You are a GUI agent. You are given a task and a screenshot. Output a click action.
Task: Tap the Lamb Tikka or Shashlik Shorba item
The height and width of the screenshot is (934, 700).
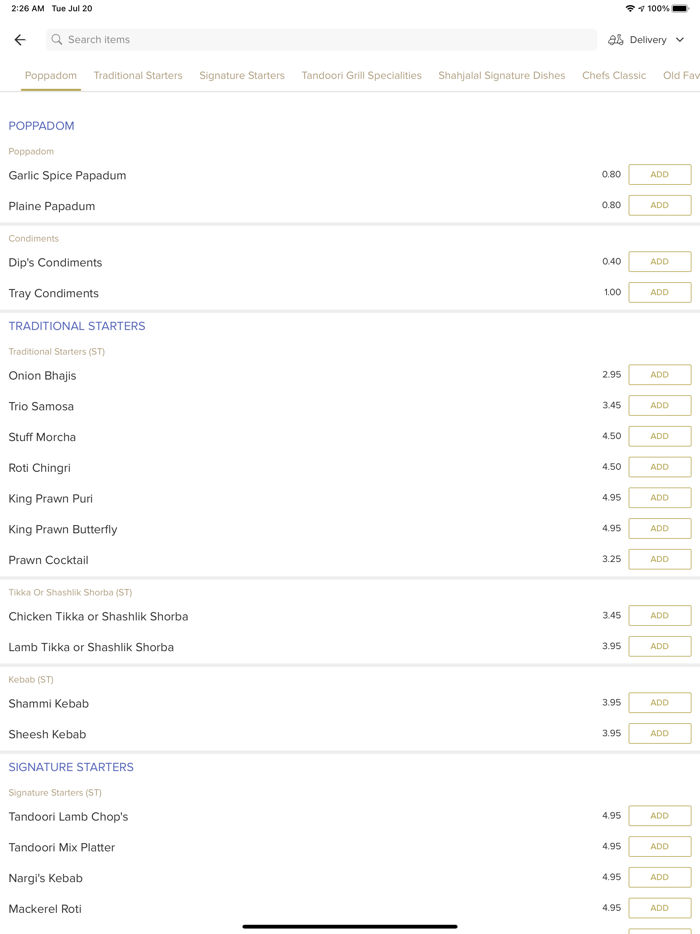tap(91, 647)
